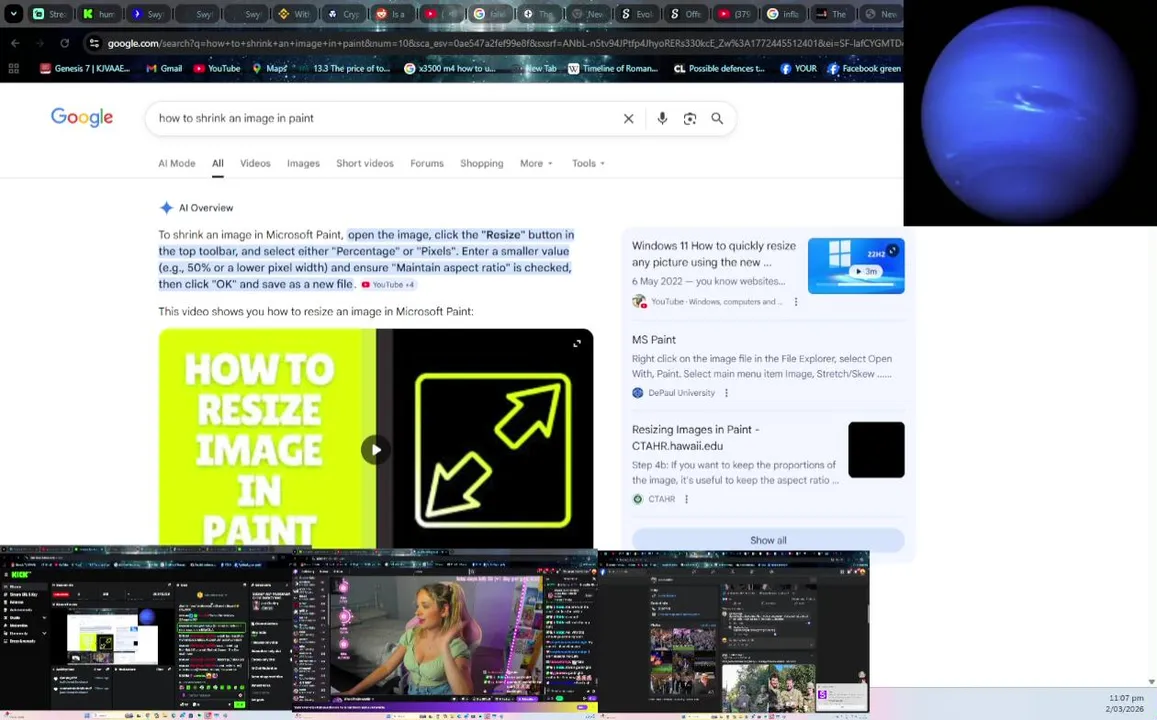Open the 'Facebook green' bookmark
Viewport: 1157px width, 720px height.
click(x=864, y=69)
